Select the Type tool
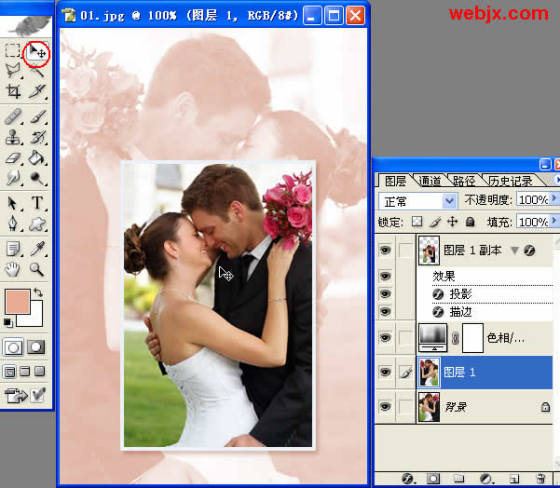The width and height of the screenshot is (560, 488). click(37, 203)
